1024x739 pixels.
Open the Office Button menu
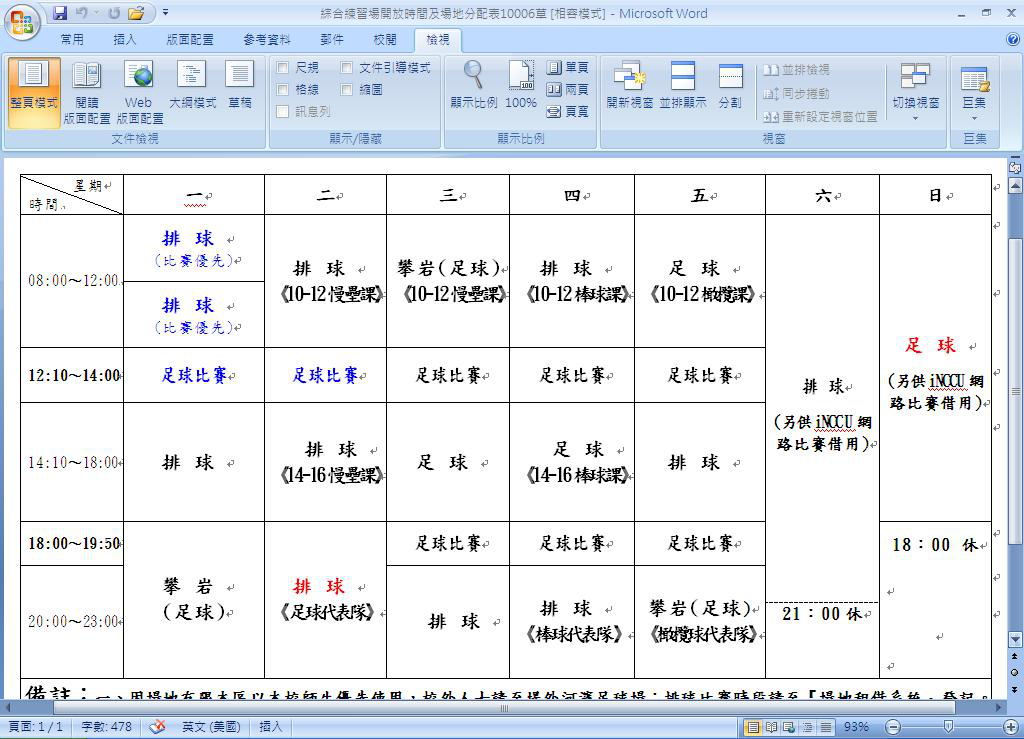click(x=22, y=21)
